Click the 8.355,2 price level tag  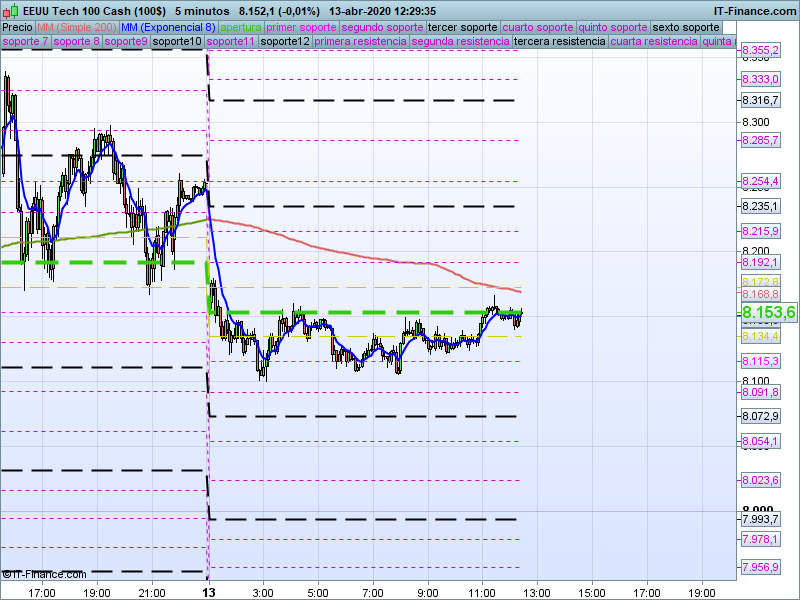pyautogui.click(x=760, y=50)
